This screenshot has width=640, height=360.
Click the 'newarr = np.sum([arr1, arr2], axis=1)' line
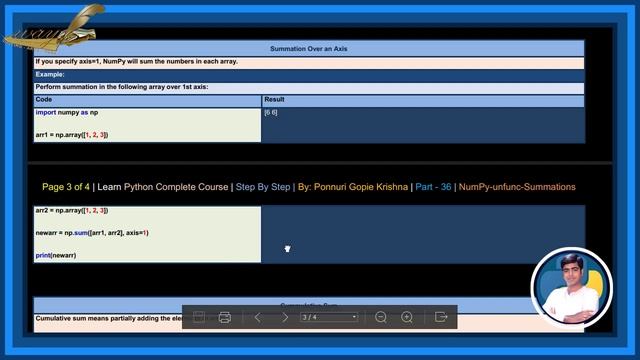pos(92,233)
